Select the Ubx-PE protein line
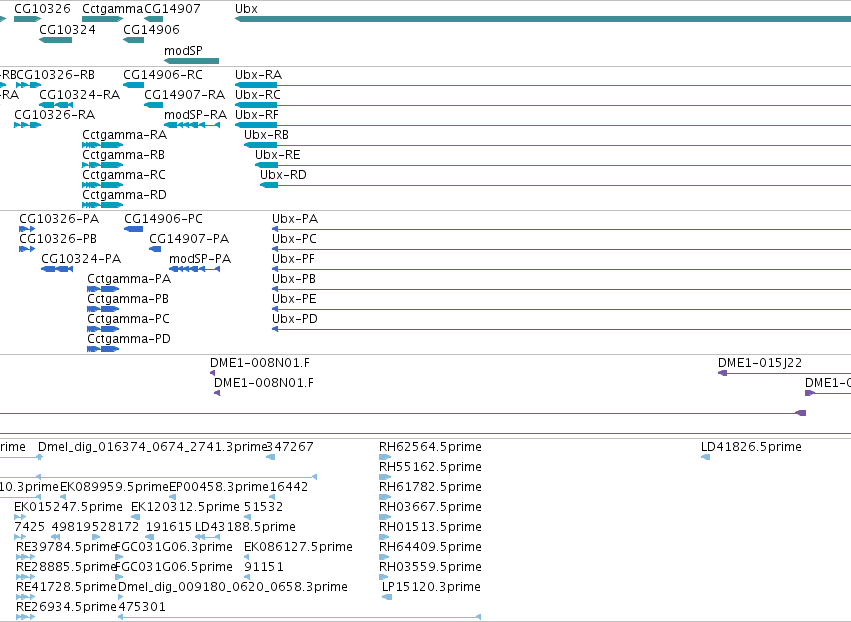Viewport: 851px width, 622px height. (x=561, y=309)
